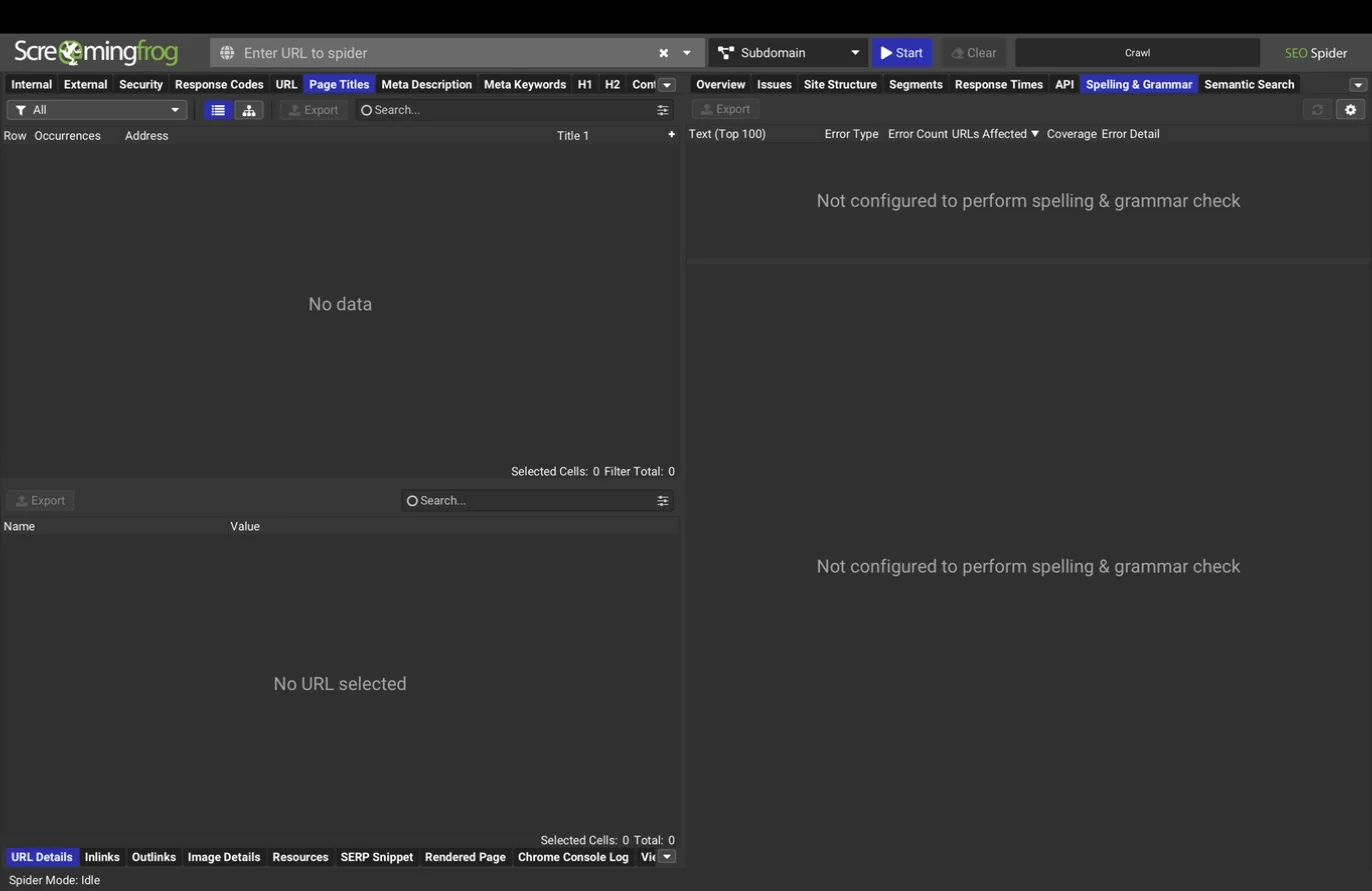Switch to the External tab
Image resolution: width=1372 pixels, height=891 pixels.
pos(85,85)
